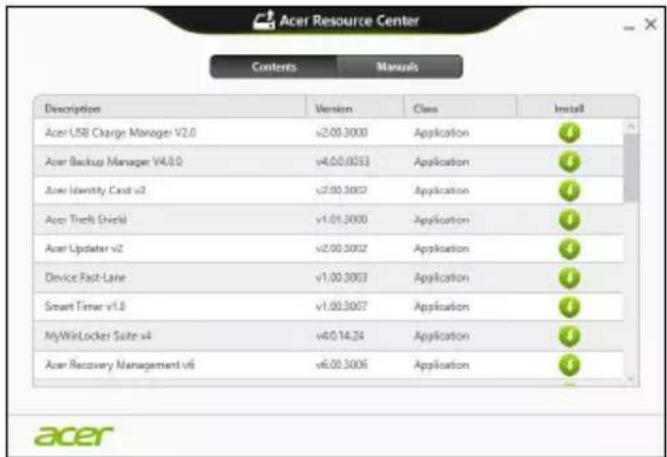
Task: Click install arrow for Acer Updater v2
Action: 569,249
